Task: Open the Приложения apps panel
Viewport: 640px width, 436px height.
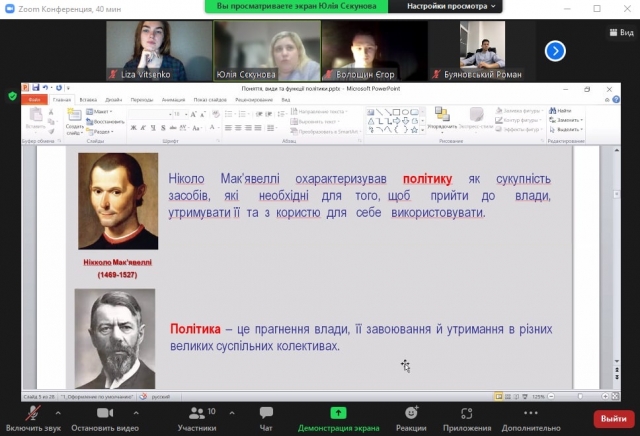Action: [x=467, y=414]
